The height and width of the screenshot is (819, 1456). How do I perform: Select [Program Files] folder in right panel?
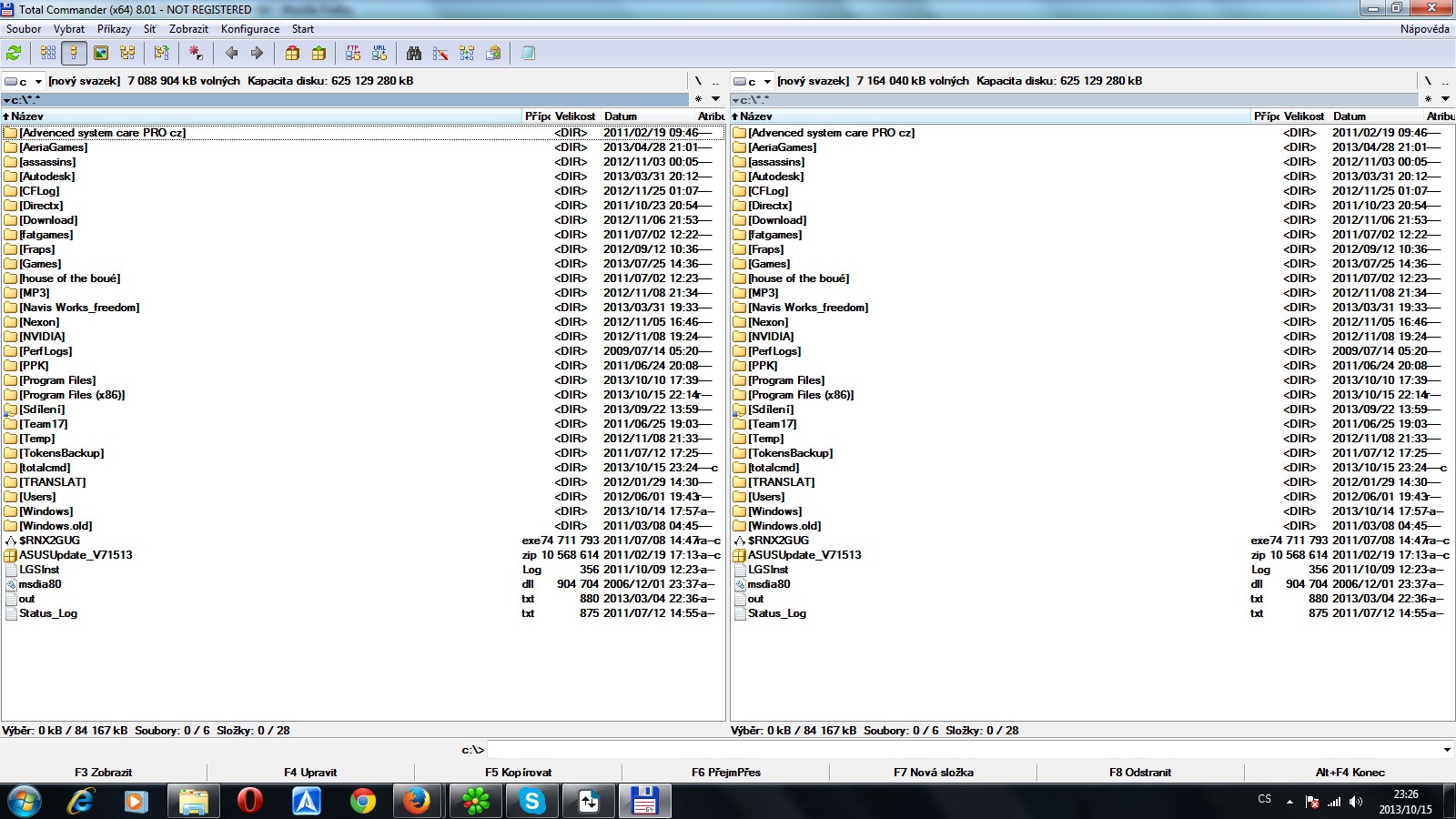pyautogui.click(x=786, y=380)
